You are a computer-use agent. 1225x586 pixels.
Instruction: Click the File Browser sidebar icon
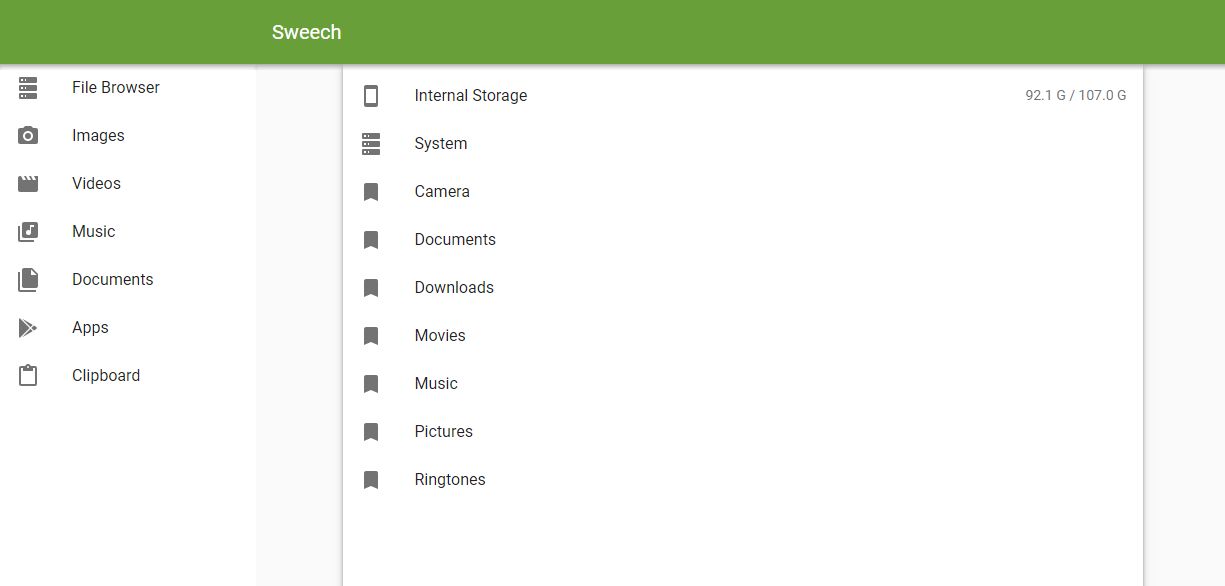28,88
